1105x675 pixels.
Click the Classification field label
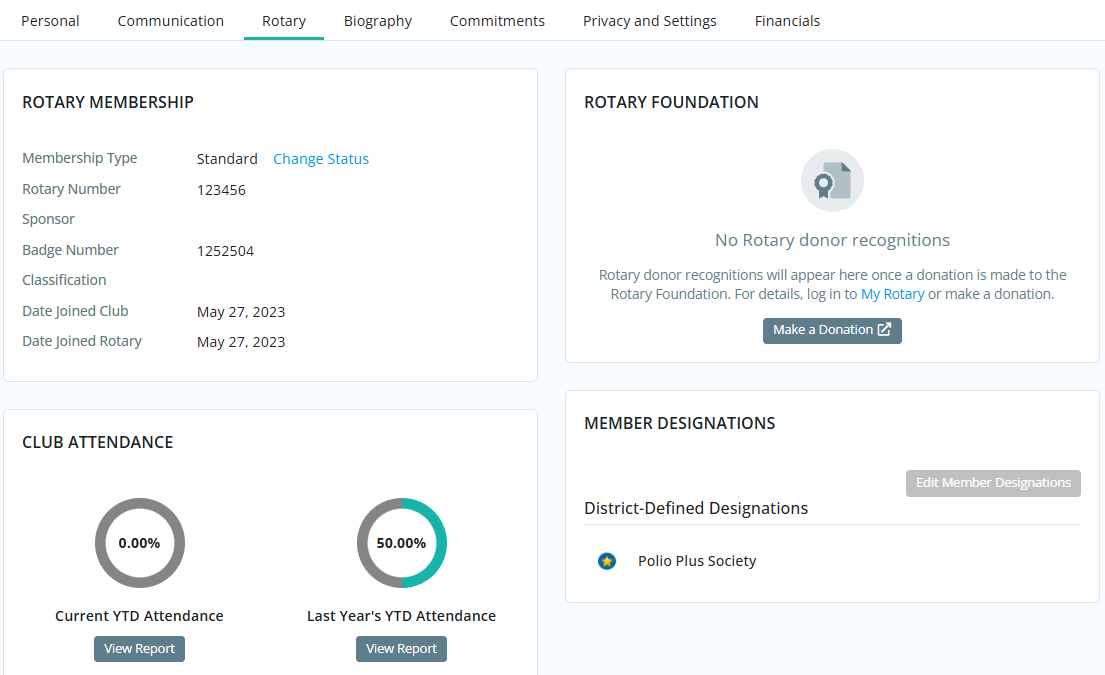tap(64, 280)
